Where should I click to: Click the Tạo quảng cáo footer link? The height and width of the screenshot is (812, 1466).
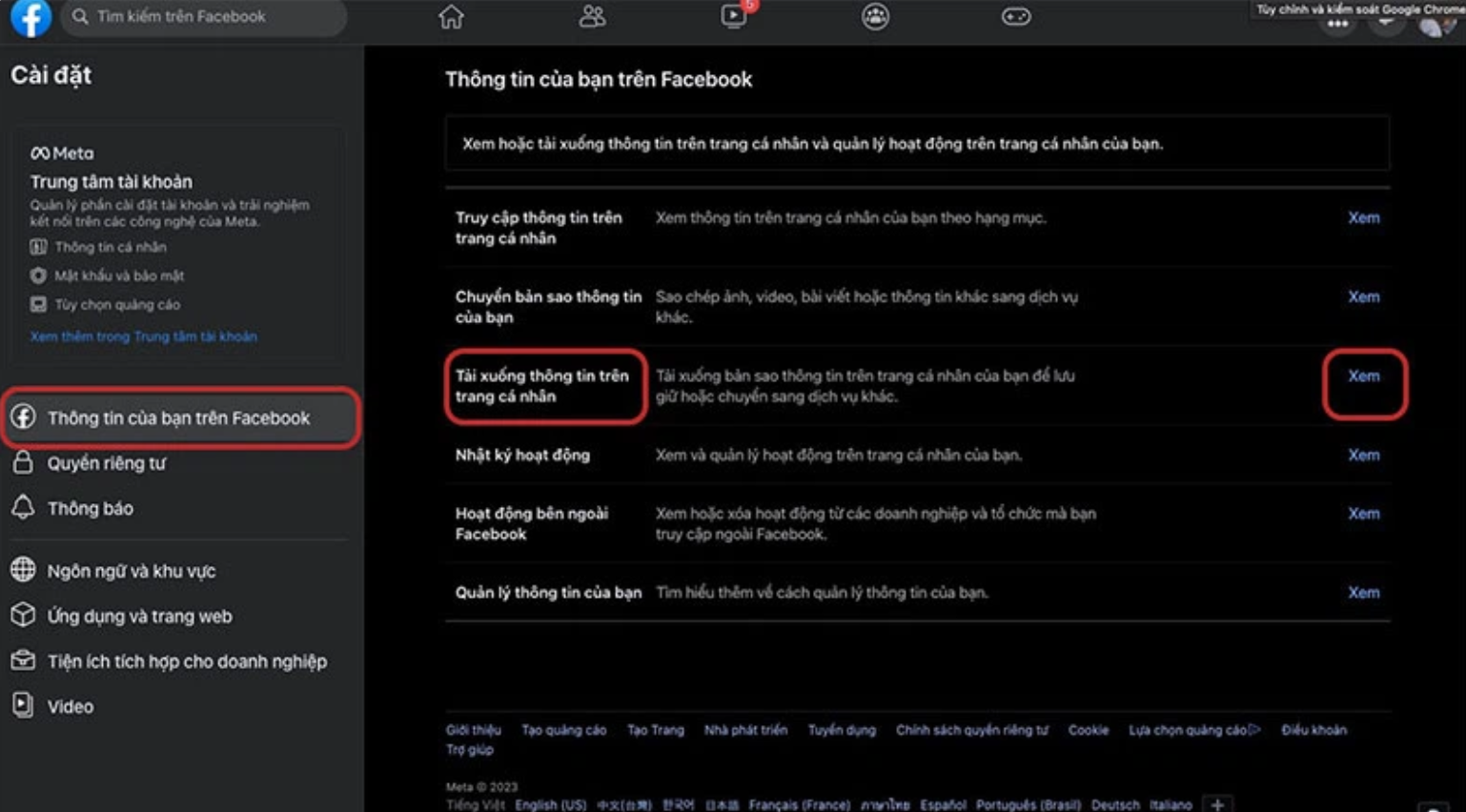pos(563,730)
